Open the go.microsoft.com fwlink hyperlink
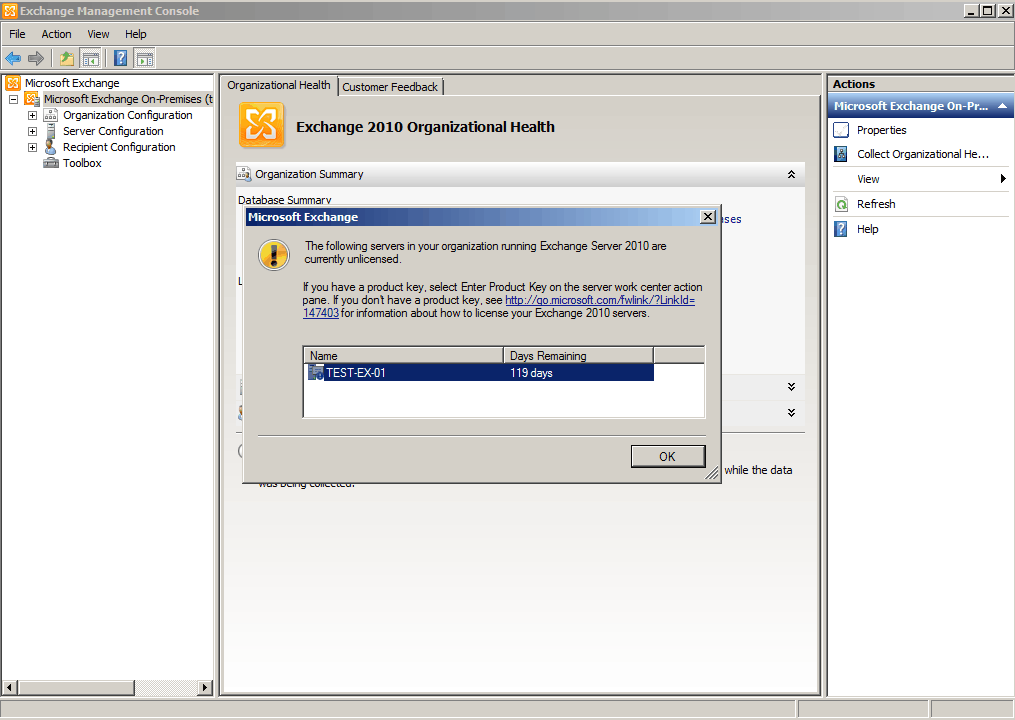 599,300
